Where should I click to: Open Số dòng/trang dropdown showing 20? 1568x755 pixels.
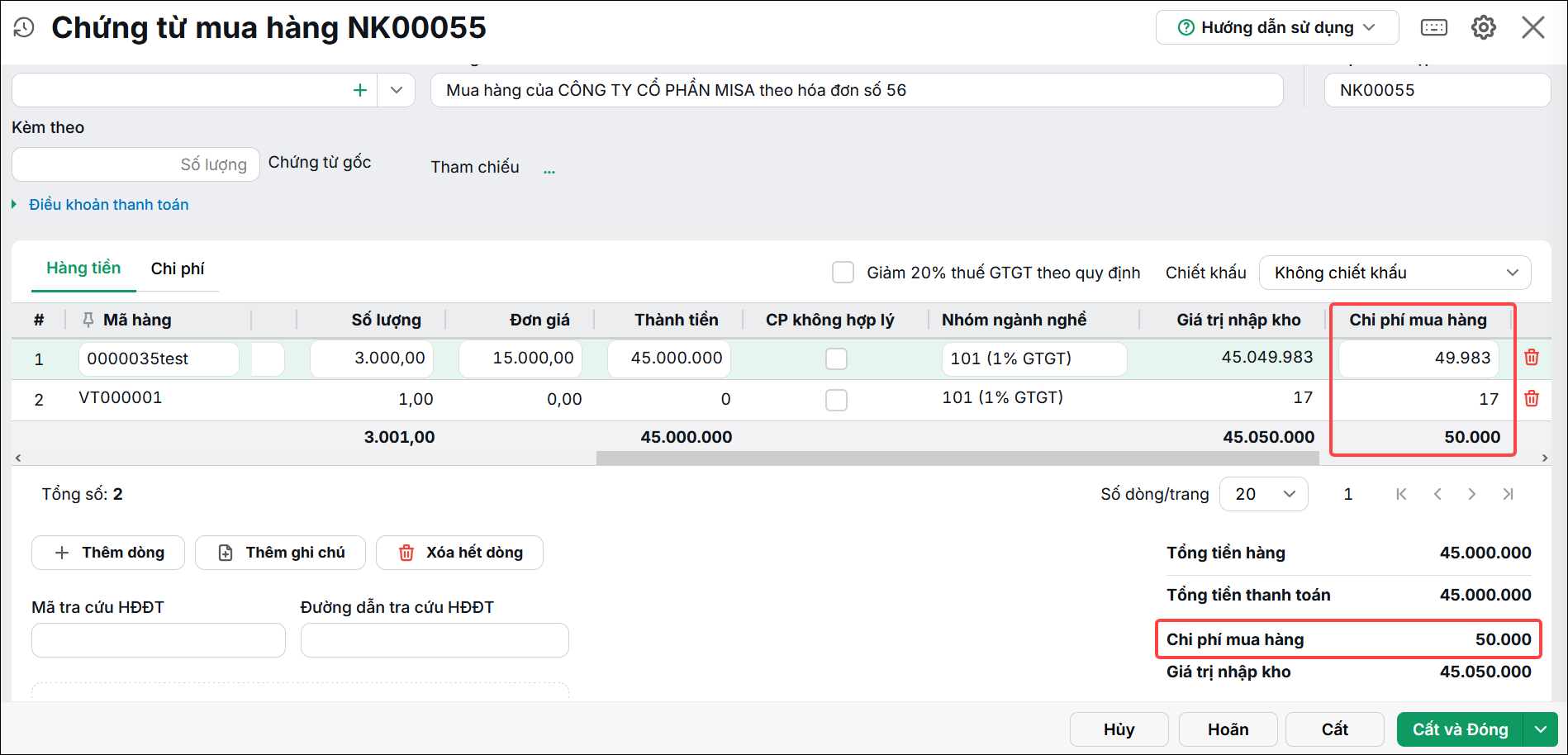point(1264,494)
